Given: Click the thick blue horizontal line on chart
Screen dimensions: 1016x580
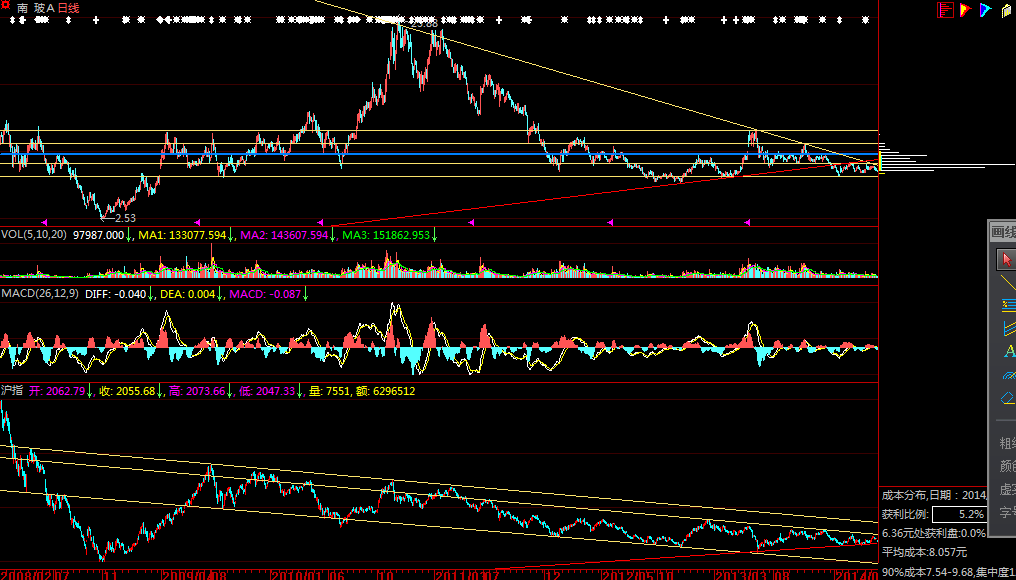Looking at the screenshot, I should pyautogui.click(x=400, y=155).
